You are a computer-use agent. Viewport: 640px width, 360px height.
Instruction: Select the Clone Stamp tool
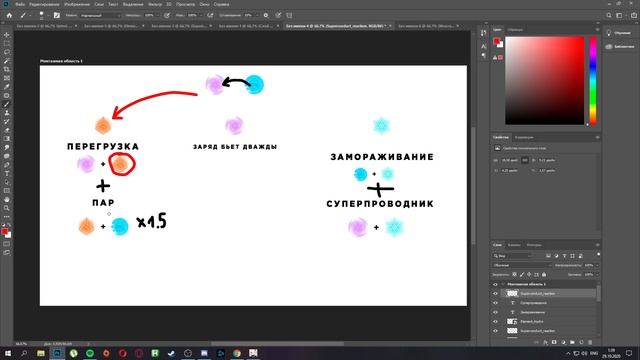(7, 113)
